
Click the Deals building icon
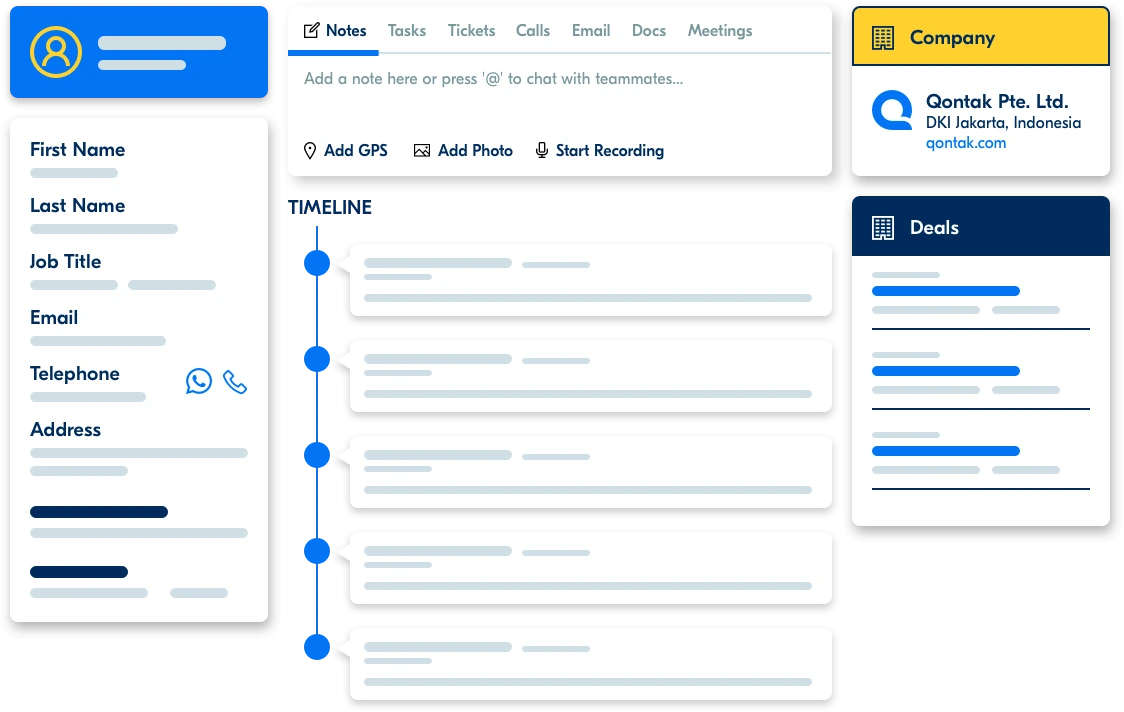click(882, 228)
